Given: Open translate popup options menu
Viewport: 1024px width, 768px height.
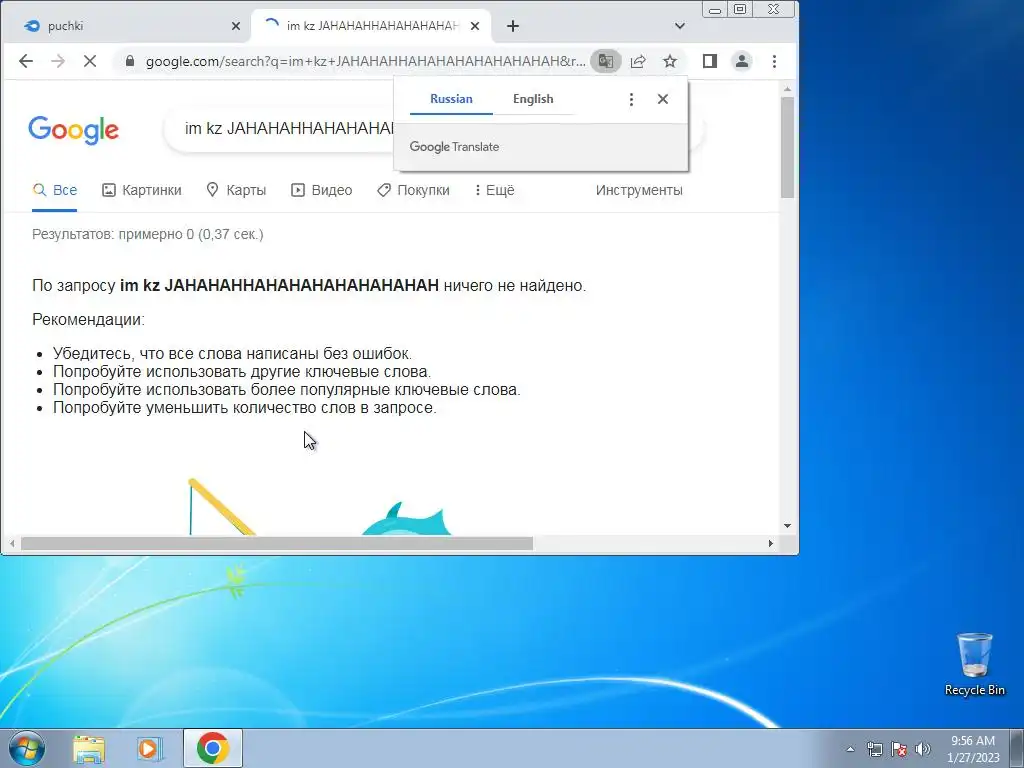Looking at the screenshot, I should click(631, 99).
